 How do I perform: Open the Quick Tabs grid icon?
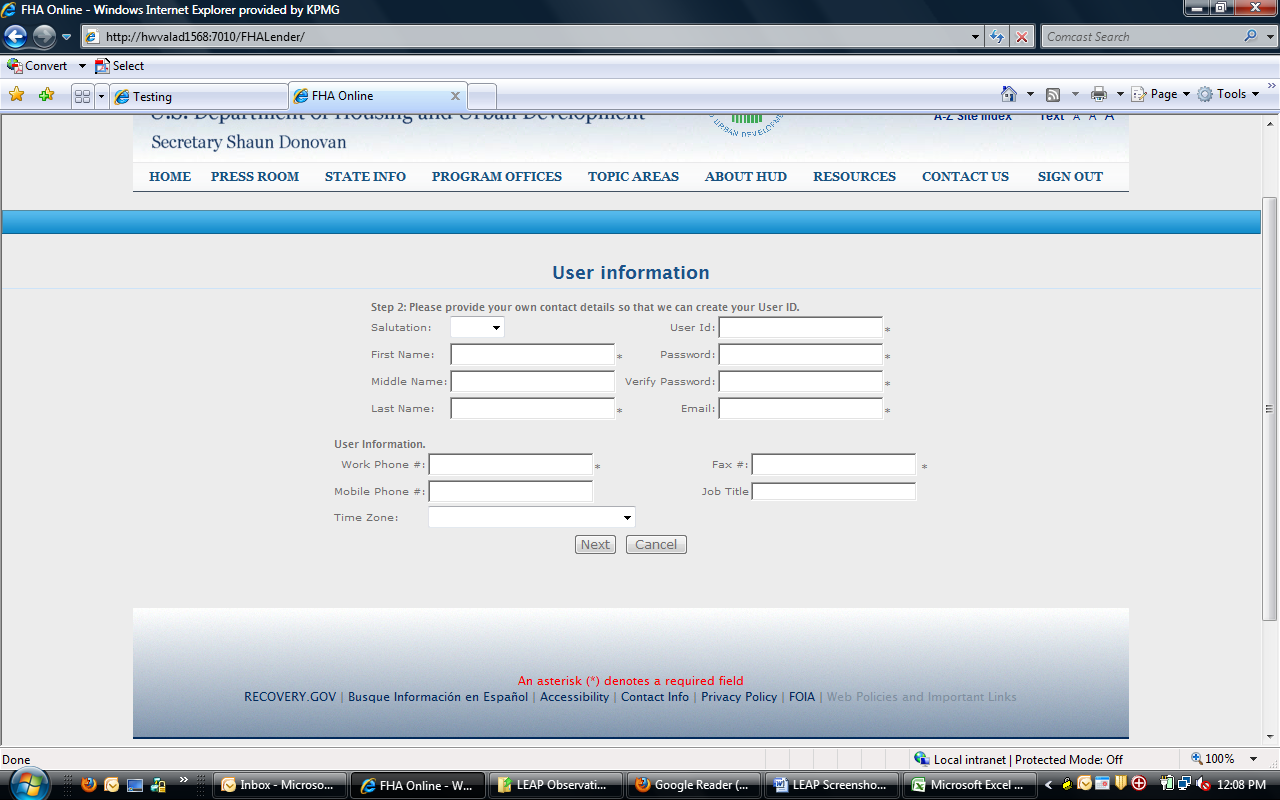[82, 96]
